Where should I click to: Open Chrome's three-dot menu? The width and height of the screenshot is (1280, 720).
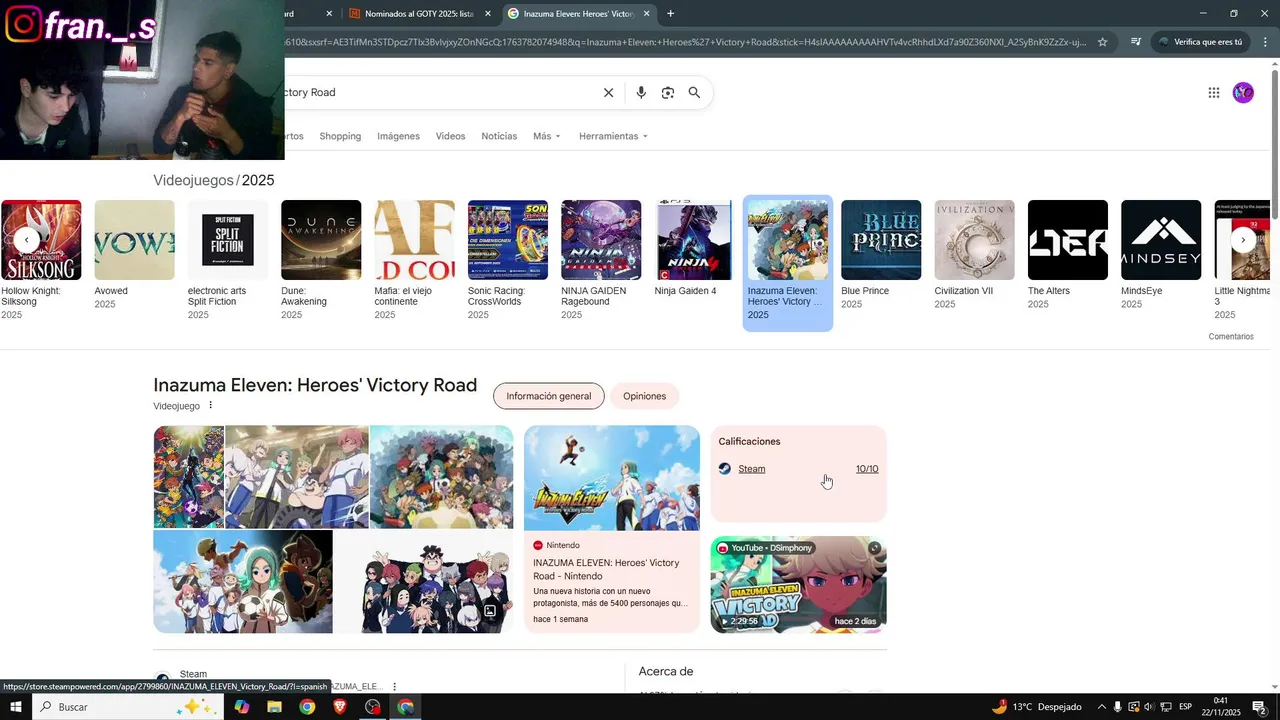pyautogui.click(x=1266, y=42)
